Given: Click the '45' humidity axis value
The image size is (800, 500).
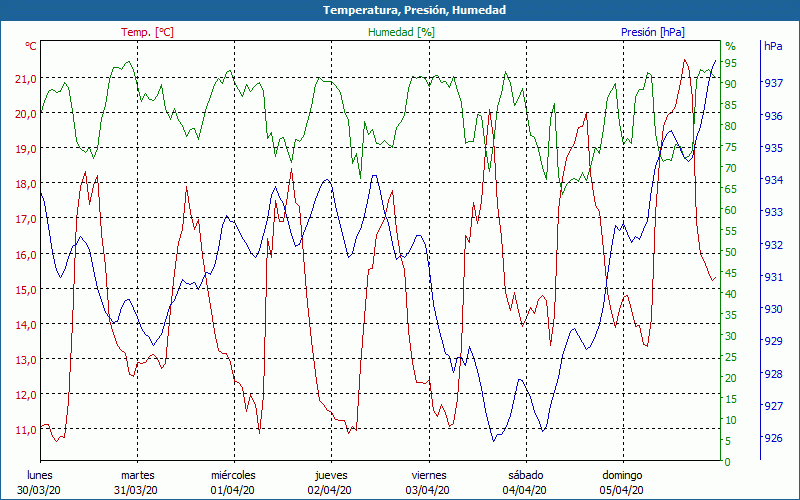Looking at the screenshot, I should (730, 273).
